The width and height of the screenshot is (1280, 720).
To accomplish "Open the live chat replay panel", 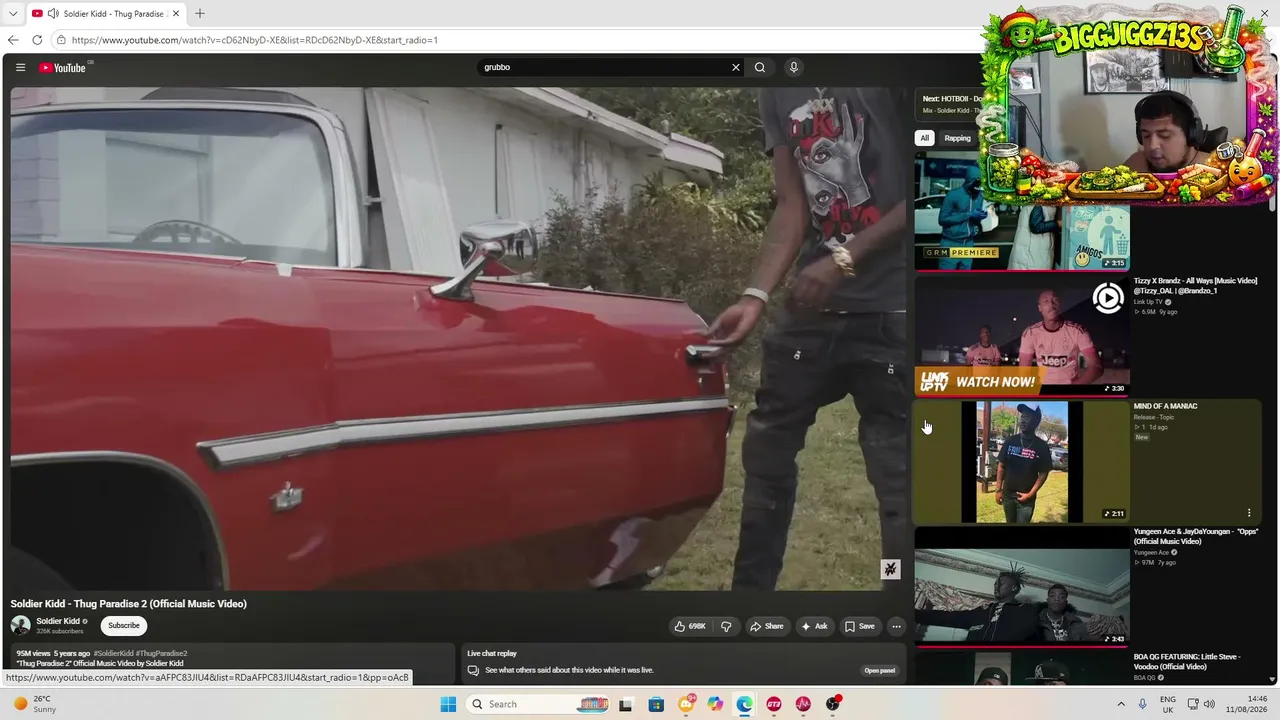I will 880,671.
